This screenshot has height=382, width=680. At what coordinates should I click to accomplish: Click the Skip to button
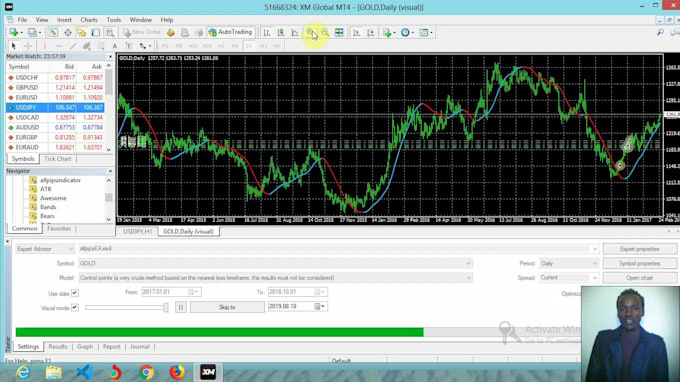click(x=227, y=307)
